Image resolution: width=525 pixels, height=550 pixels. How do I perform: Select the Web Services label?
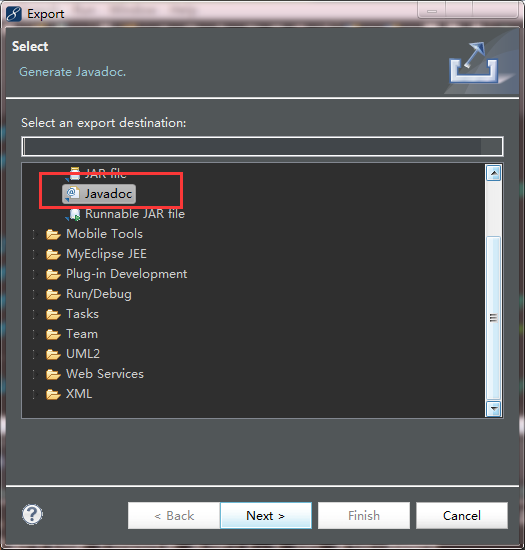105,374
